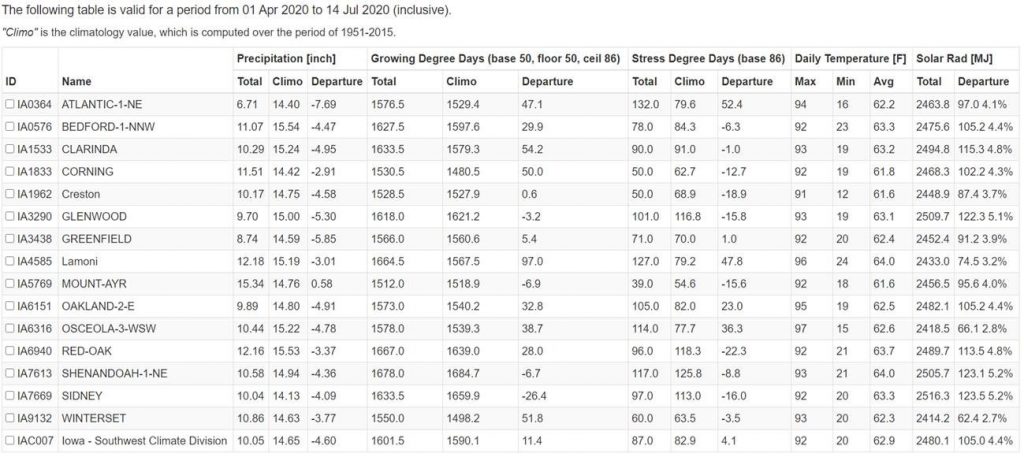Screen dimensions: 1024x461
Task: Tick the IA5769 MOUNT-AYR checkbox
Action: click(x=10, y=284)
